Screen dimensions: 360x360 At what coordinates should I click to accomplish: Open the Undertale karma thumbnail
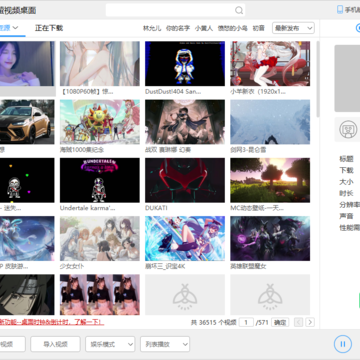coord(100,180)
